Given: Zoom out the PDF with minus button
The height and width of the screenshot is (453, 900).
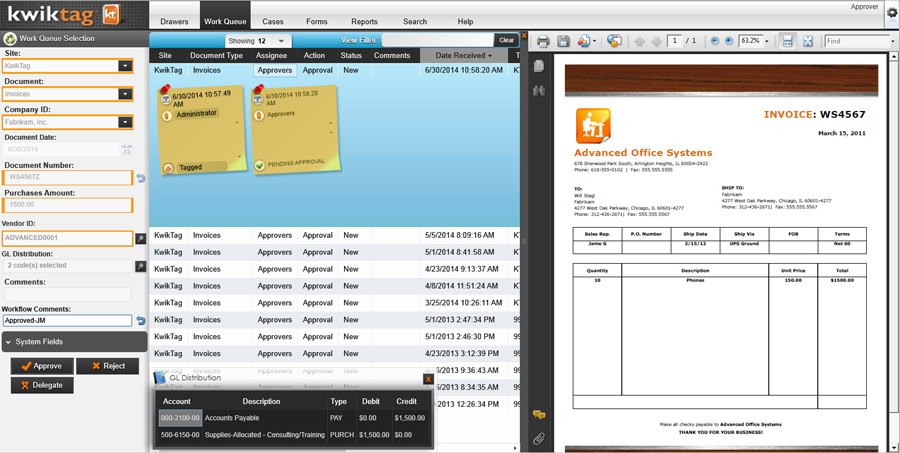Looking at the screenshot, I should tap(715, 41).
